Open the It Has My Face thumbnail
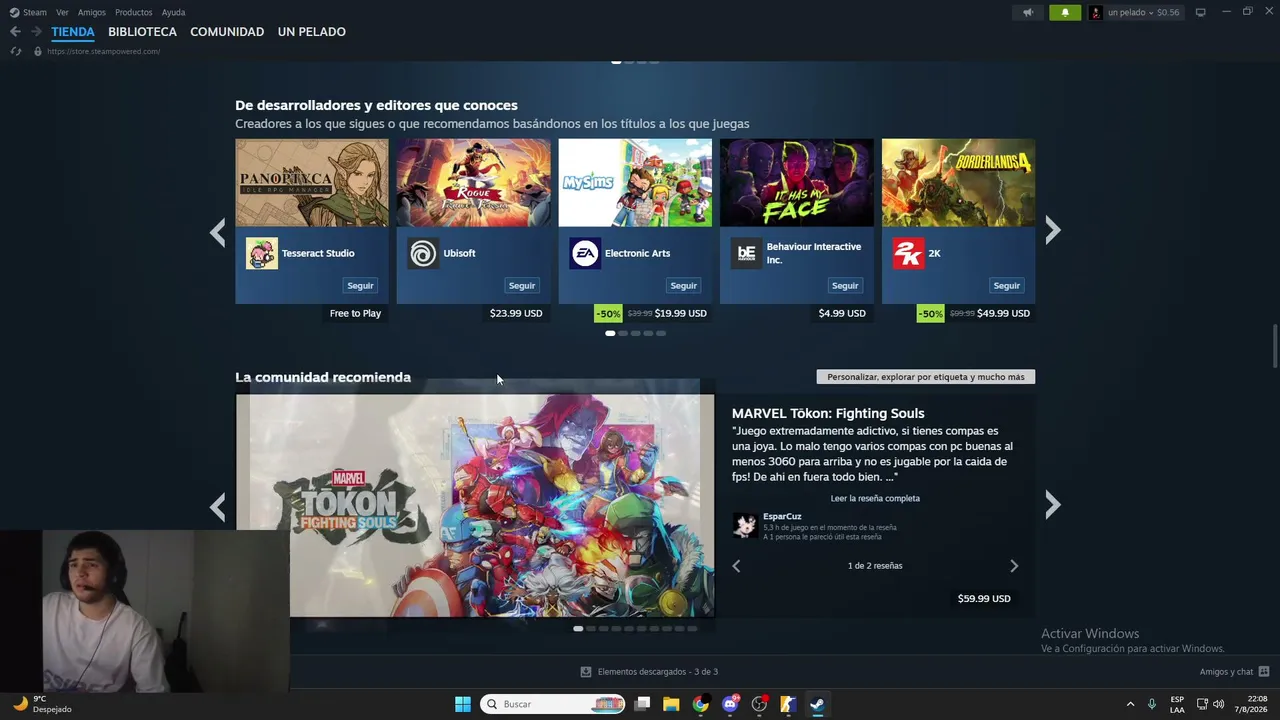This screenshot has height=720, width=1280. point(797,183)
